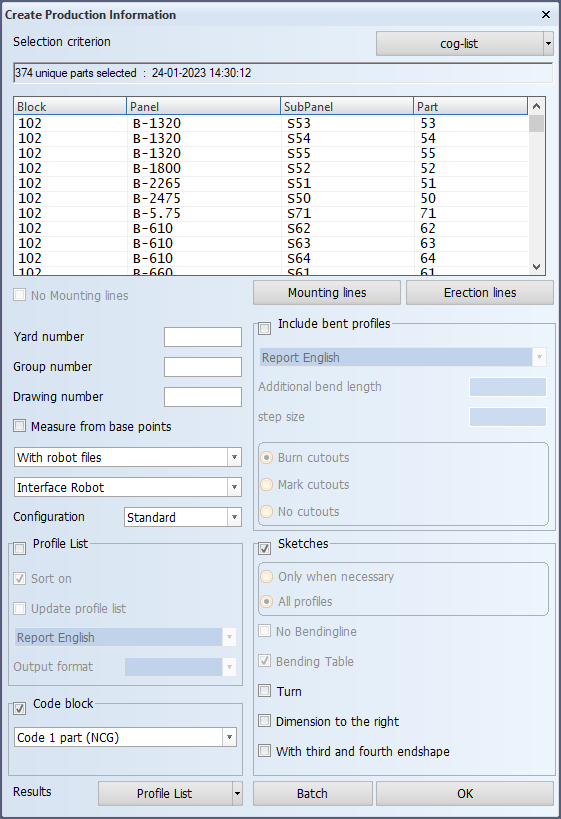
Task: Select Mark cutouts radio button
Action: click(266, 485)
